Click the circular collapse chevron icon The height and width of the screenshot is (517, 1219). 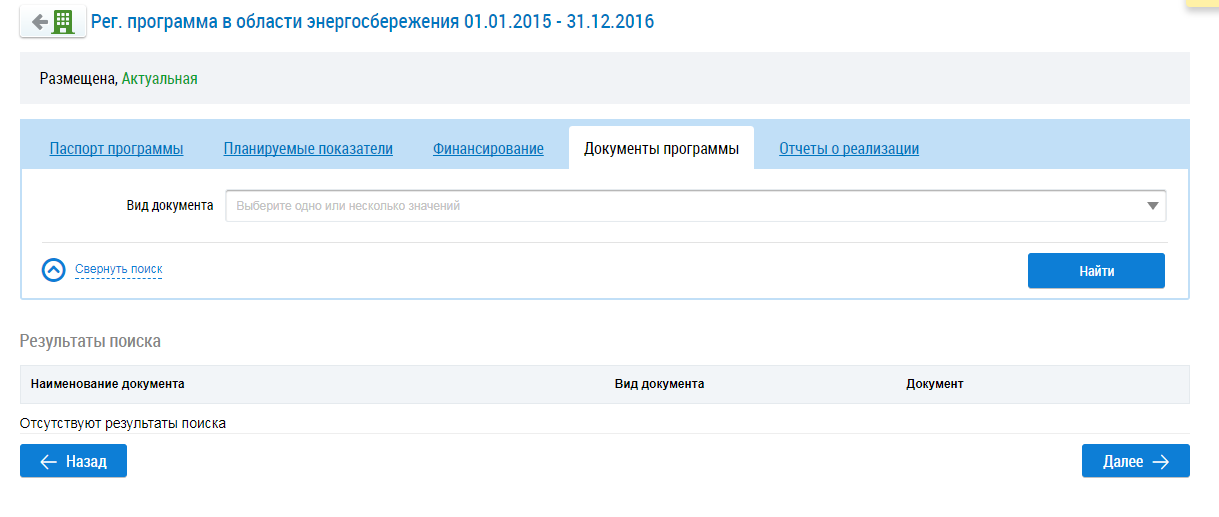coord(54,270)
